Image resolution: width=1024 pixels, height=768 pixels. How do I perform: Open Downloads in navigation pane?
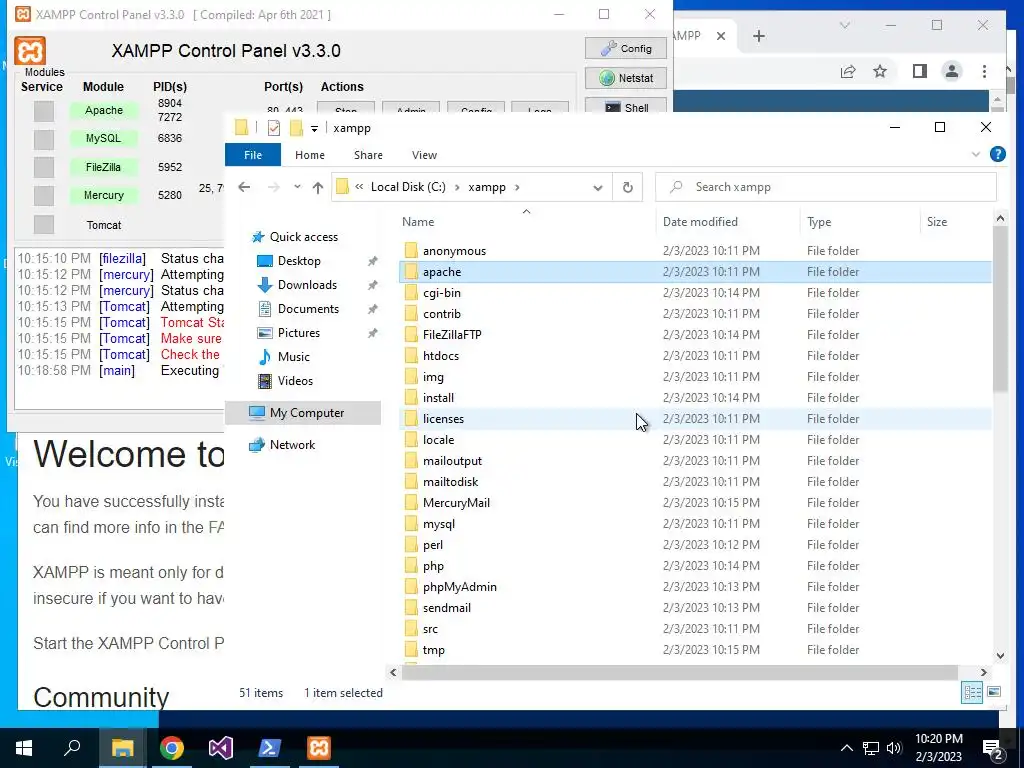pos(307,285)
